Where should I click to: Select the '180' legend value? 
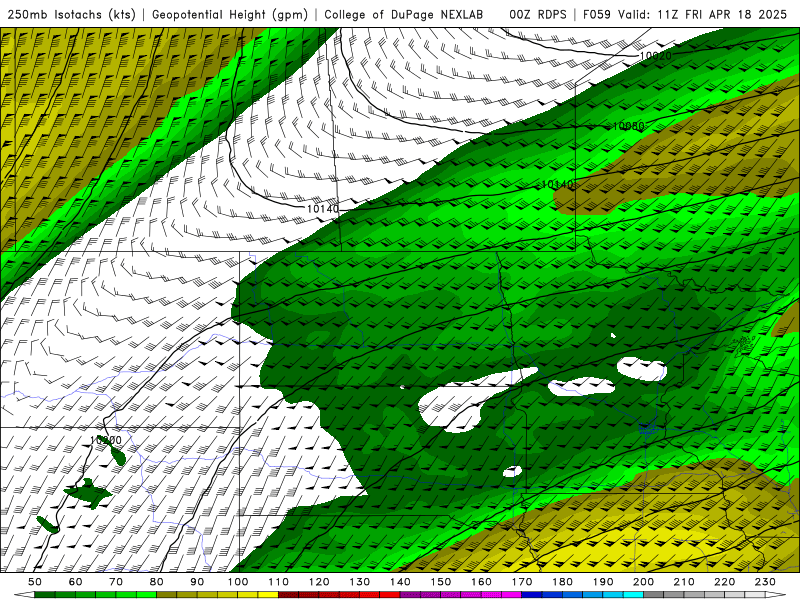pos(562,582)
